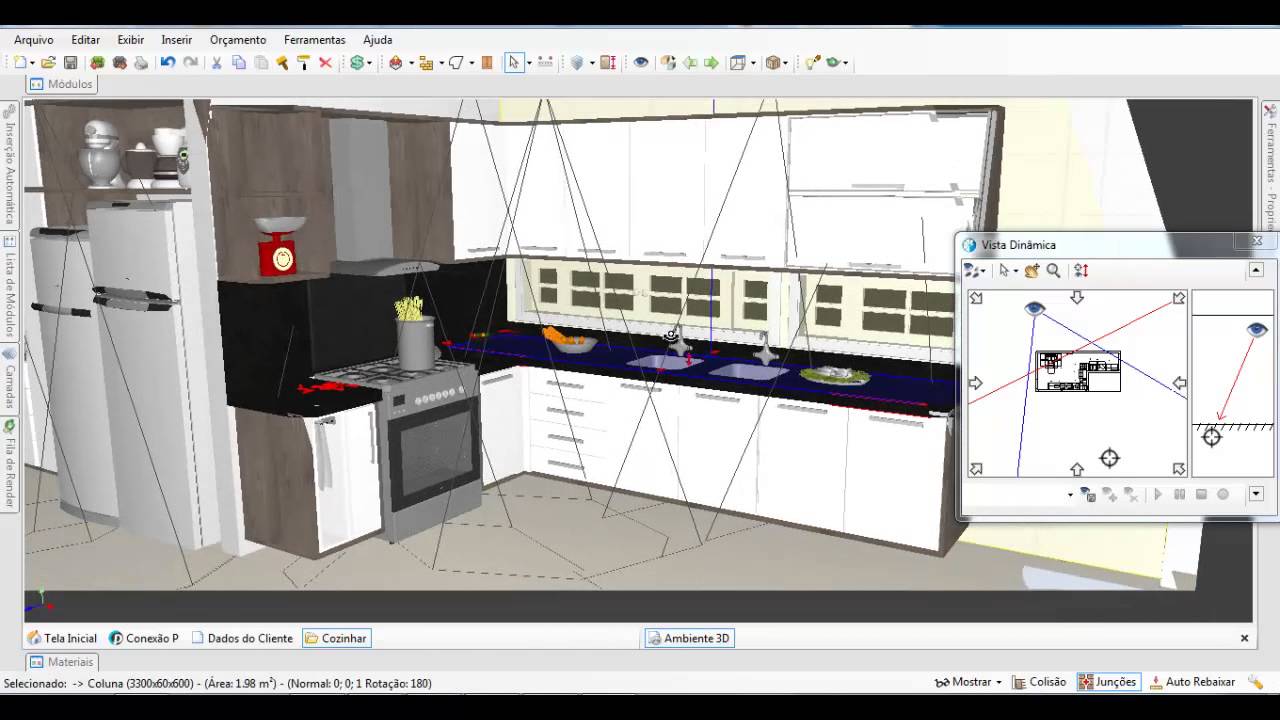Screen dimensions: 1280x720
Task: Save the project with the floppy icon
Action: pyautogui.click(x=70, y=62)
